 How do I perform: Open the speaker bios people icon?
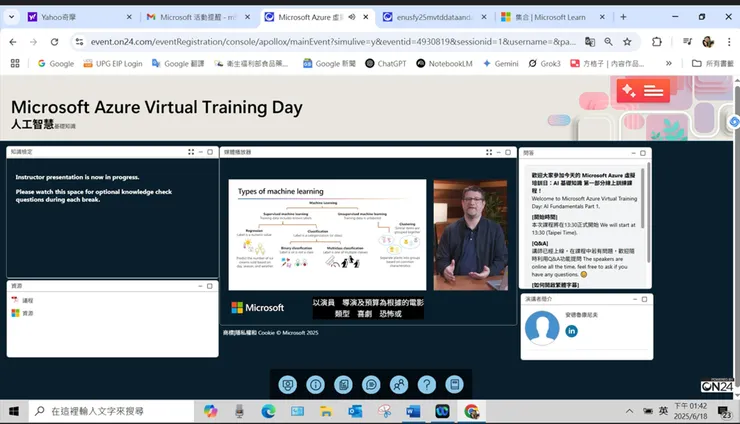click(x=399, y=385)
